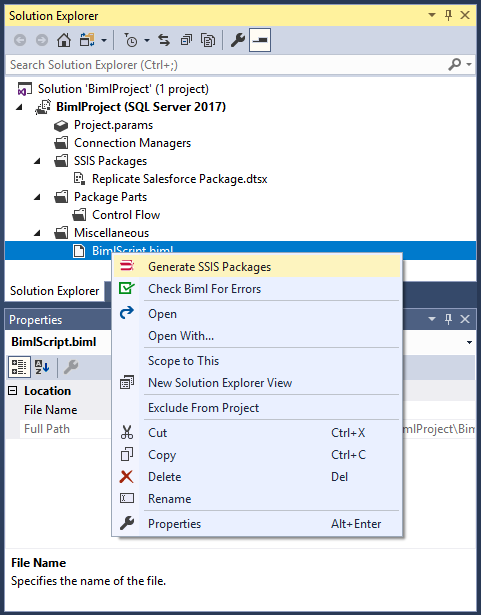Collapse the Location category in Properties
This screenshot has height=615, width=481.
click(x=13, y=391)
